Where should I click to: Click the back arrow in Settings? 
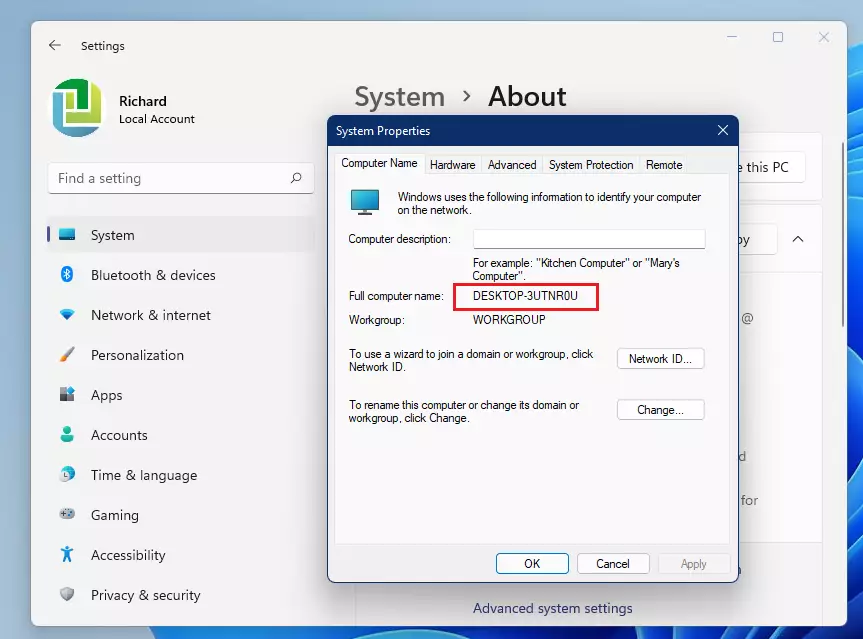coord(54,45)
